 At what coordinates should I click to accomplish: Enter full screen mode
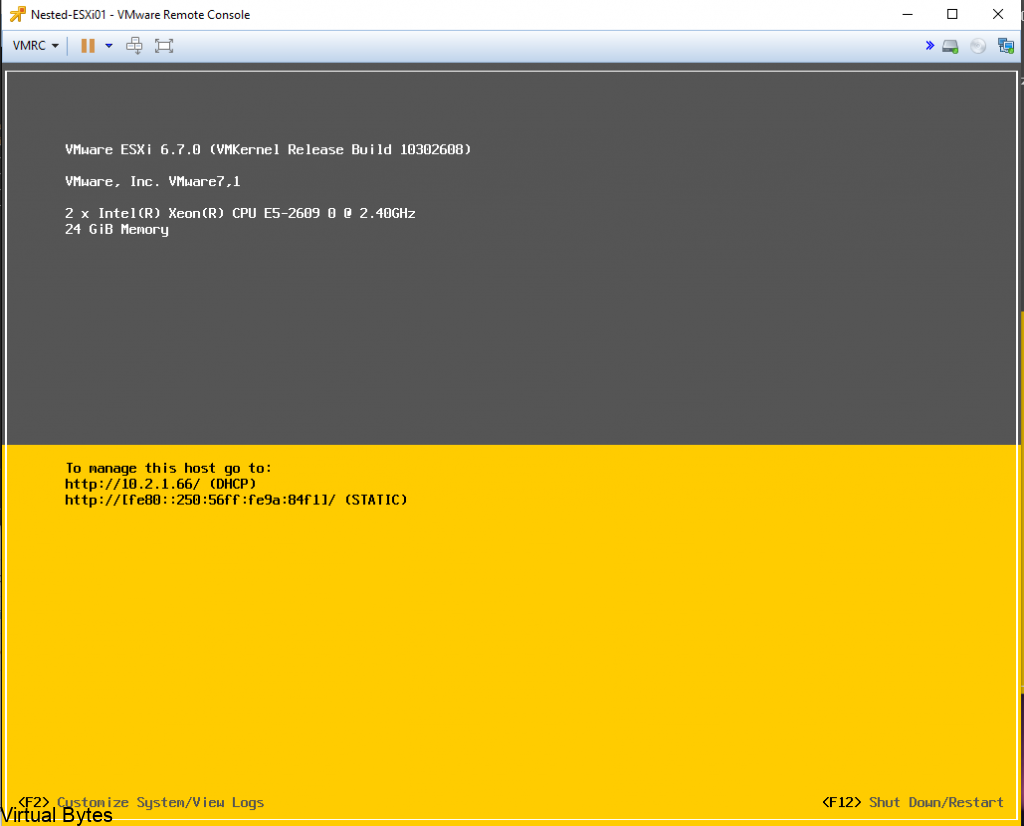tap(164, 46)
